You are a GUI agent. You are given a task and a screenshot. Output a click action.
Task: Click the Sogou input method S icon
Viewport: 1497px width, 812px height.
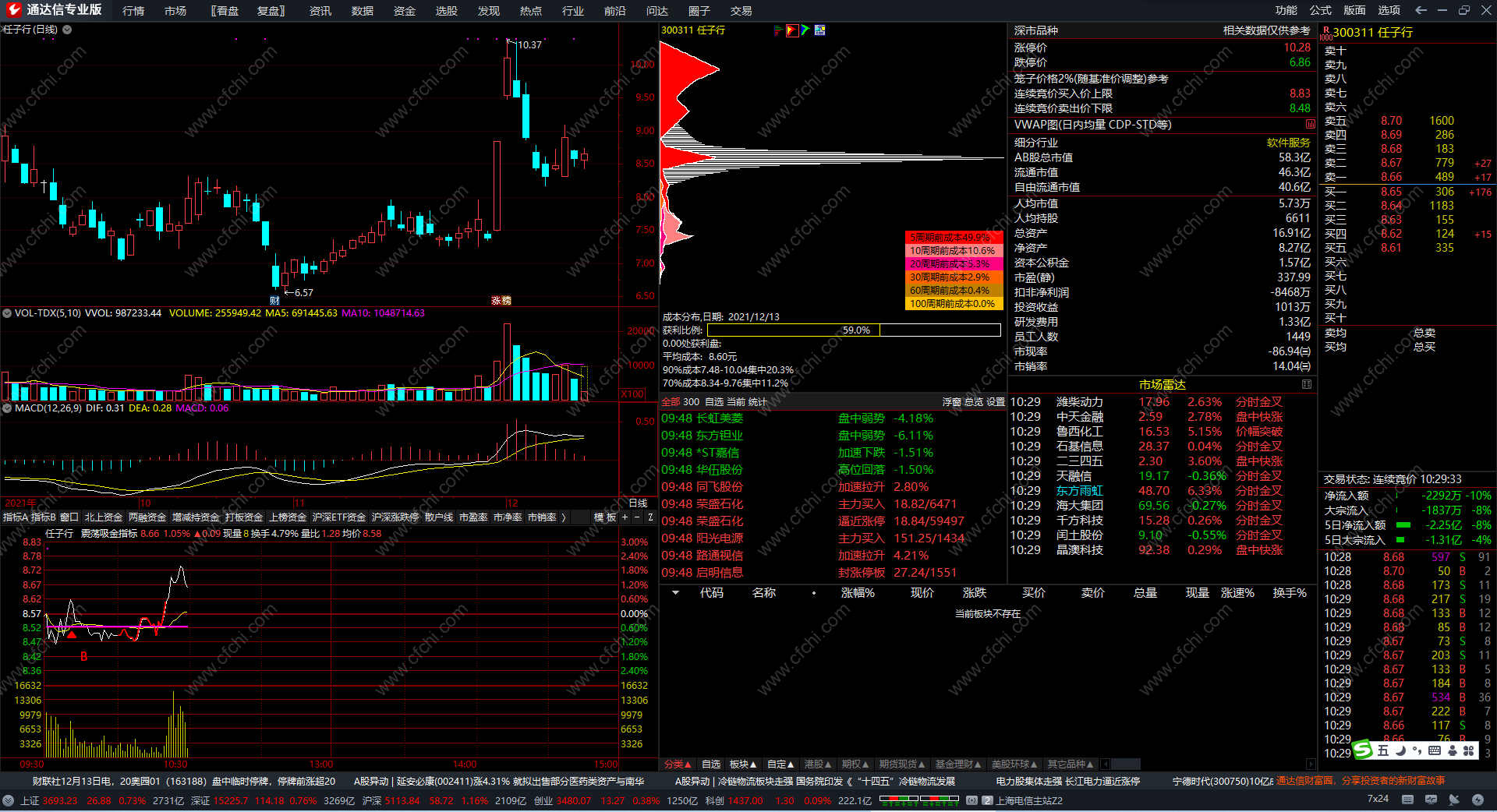1363,750
